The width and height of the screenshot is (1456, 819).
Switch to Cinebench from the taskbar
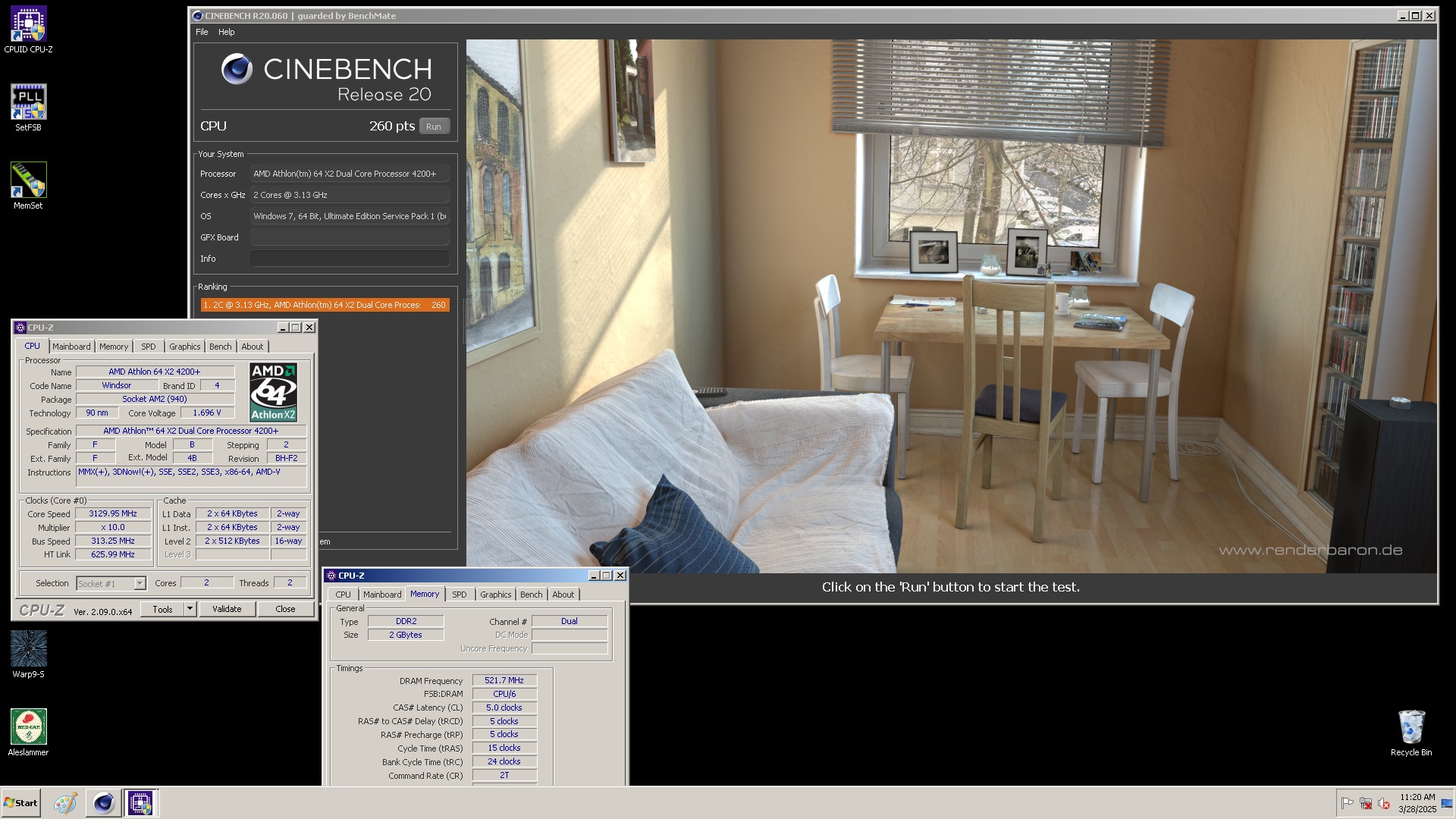pos(103,803)
